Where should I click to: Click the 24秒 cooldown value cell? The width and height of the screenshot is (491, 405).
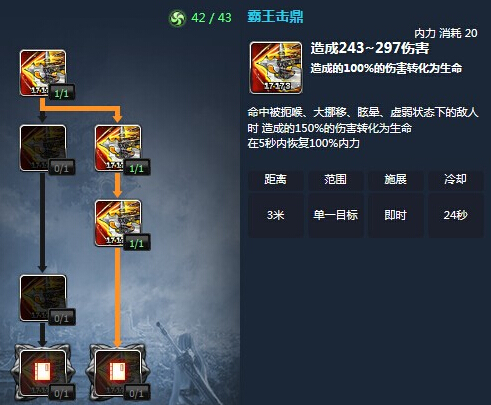[x=456, y=215]
